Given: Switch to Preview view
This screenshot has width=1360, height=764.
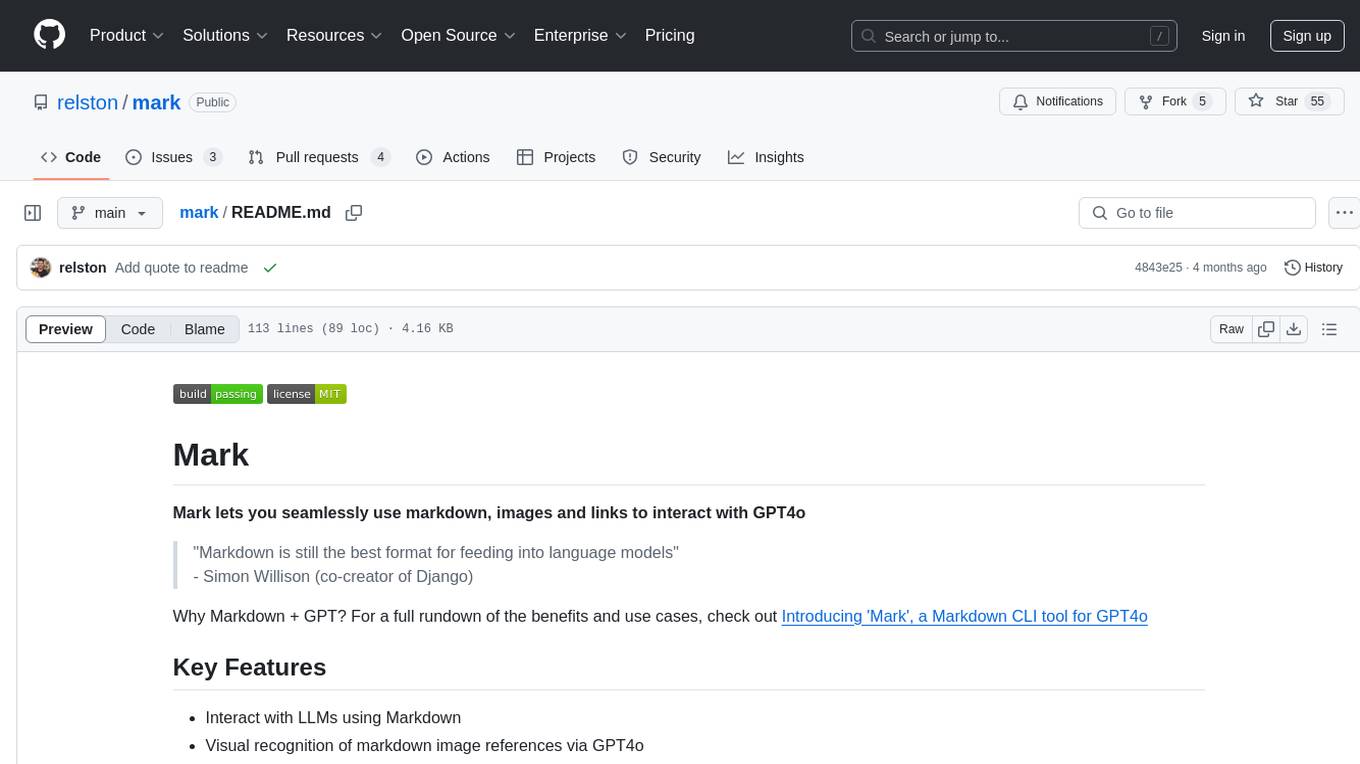Looking at the screenshot, I should click(x=66, y=329).
